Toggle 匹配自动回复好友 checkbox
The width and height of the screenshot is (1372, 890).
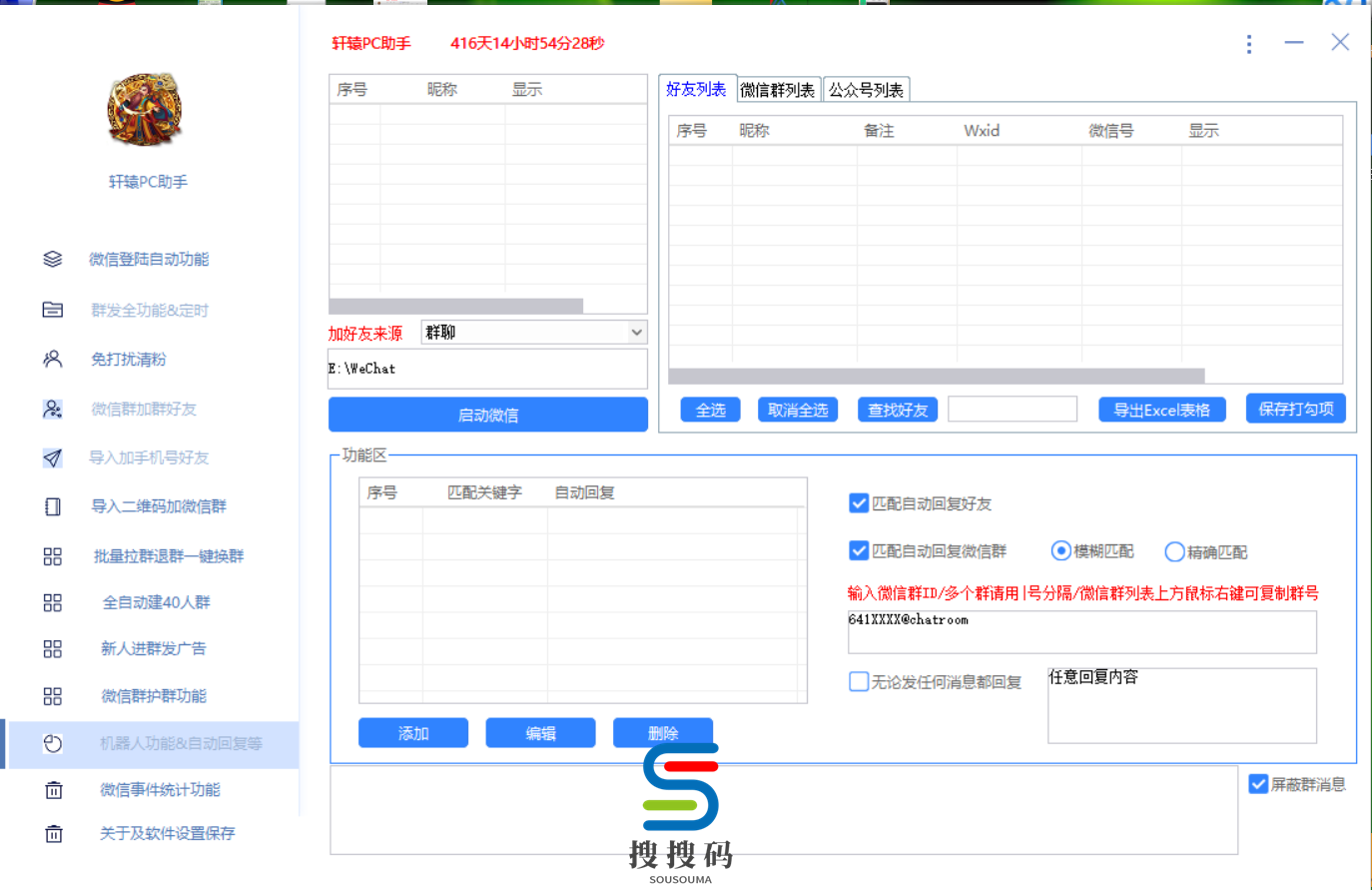click(x=859, y=503)
